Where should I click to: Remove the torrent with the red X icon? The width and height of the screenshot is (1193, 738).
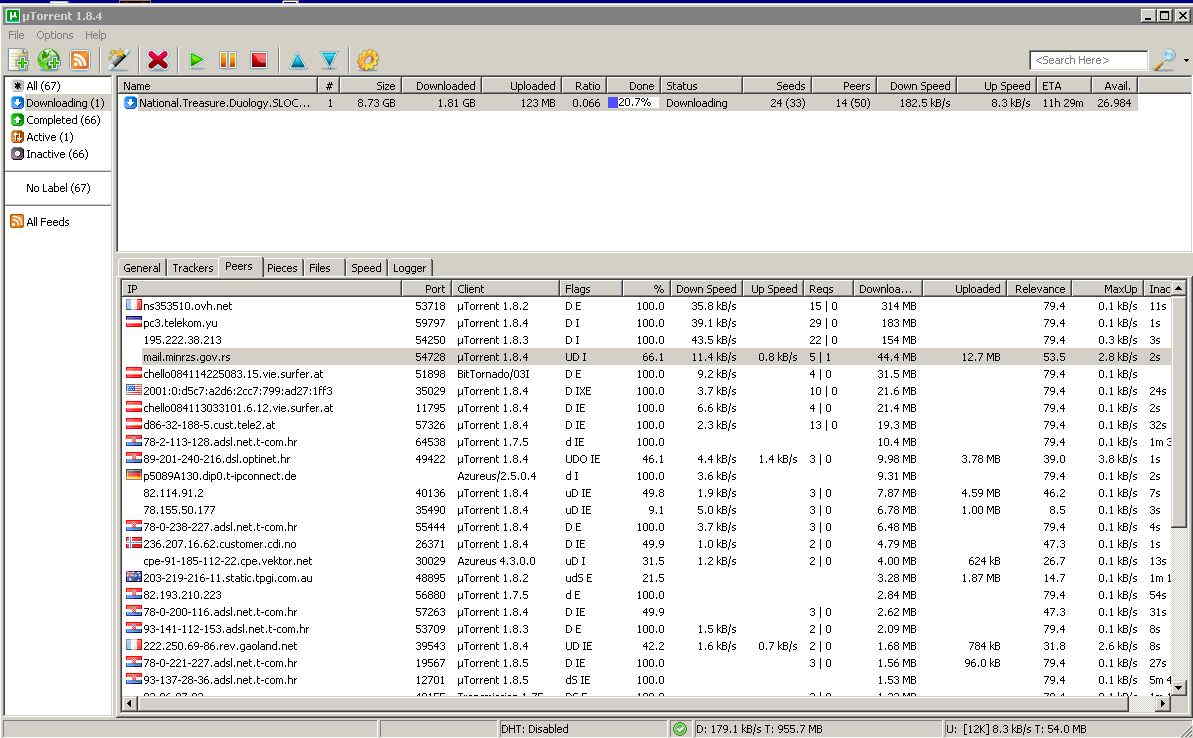(x=158, y=59)
